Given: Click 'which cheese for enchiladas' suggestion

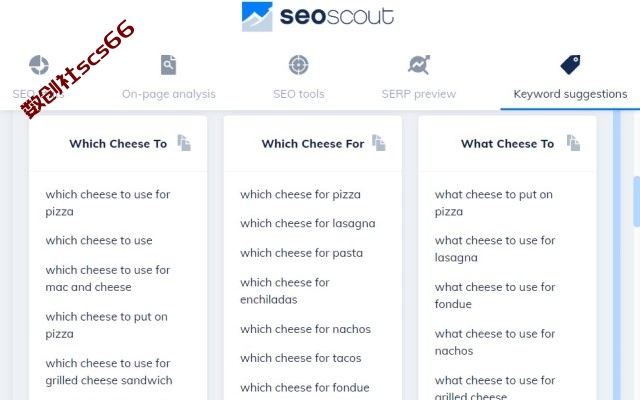Looking at the screenshot, I should [x=285, y=291].
